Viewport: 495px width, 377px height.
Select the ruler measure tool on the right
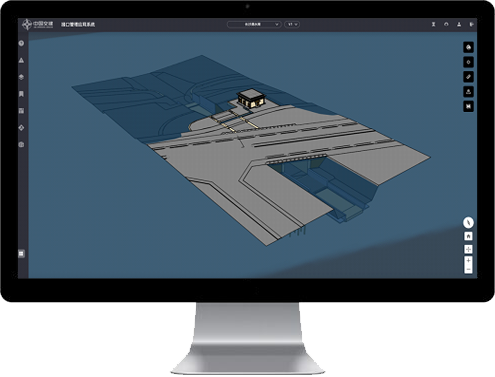pos(468,77)
